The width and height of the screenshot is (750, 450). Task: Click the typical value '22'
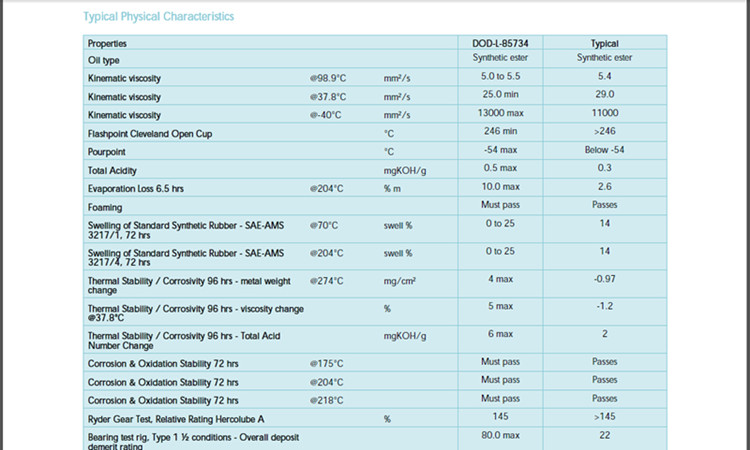click(x=605, y=435)
